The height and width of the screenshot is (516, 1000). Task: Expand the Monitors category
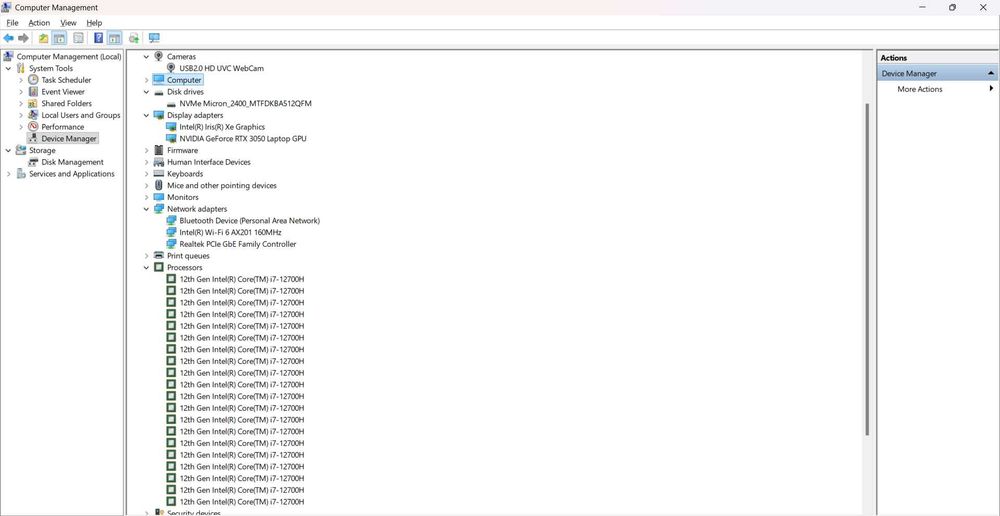tap(146, 197)
